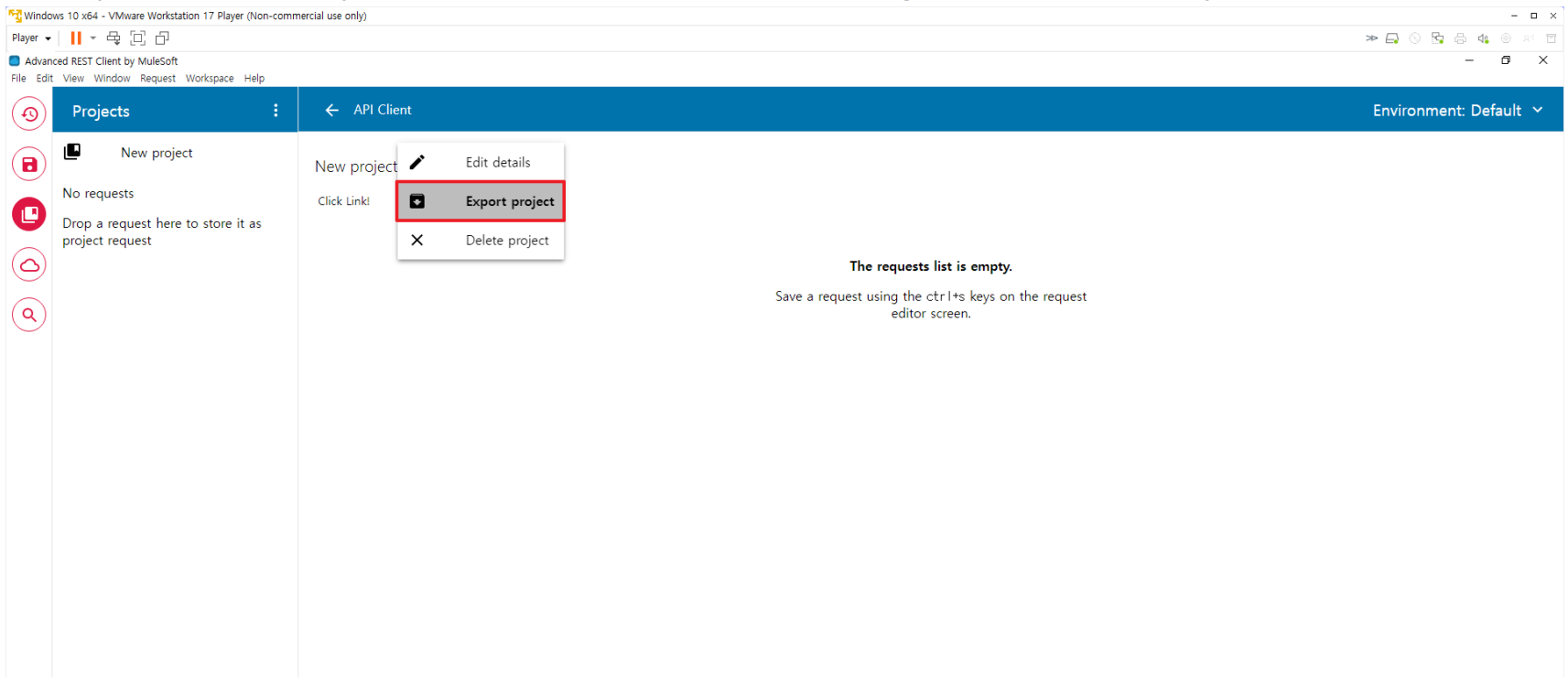Minimize the VMware Player window

coord(1514,16)
